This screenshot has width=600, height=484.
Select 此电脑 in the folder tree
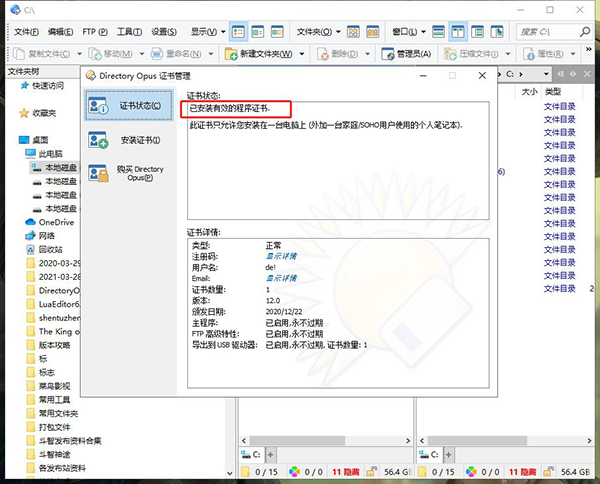pyautogui.click(x=50, y=154)
